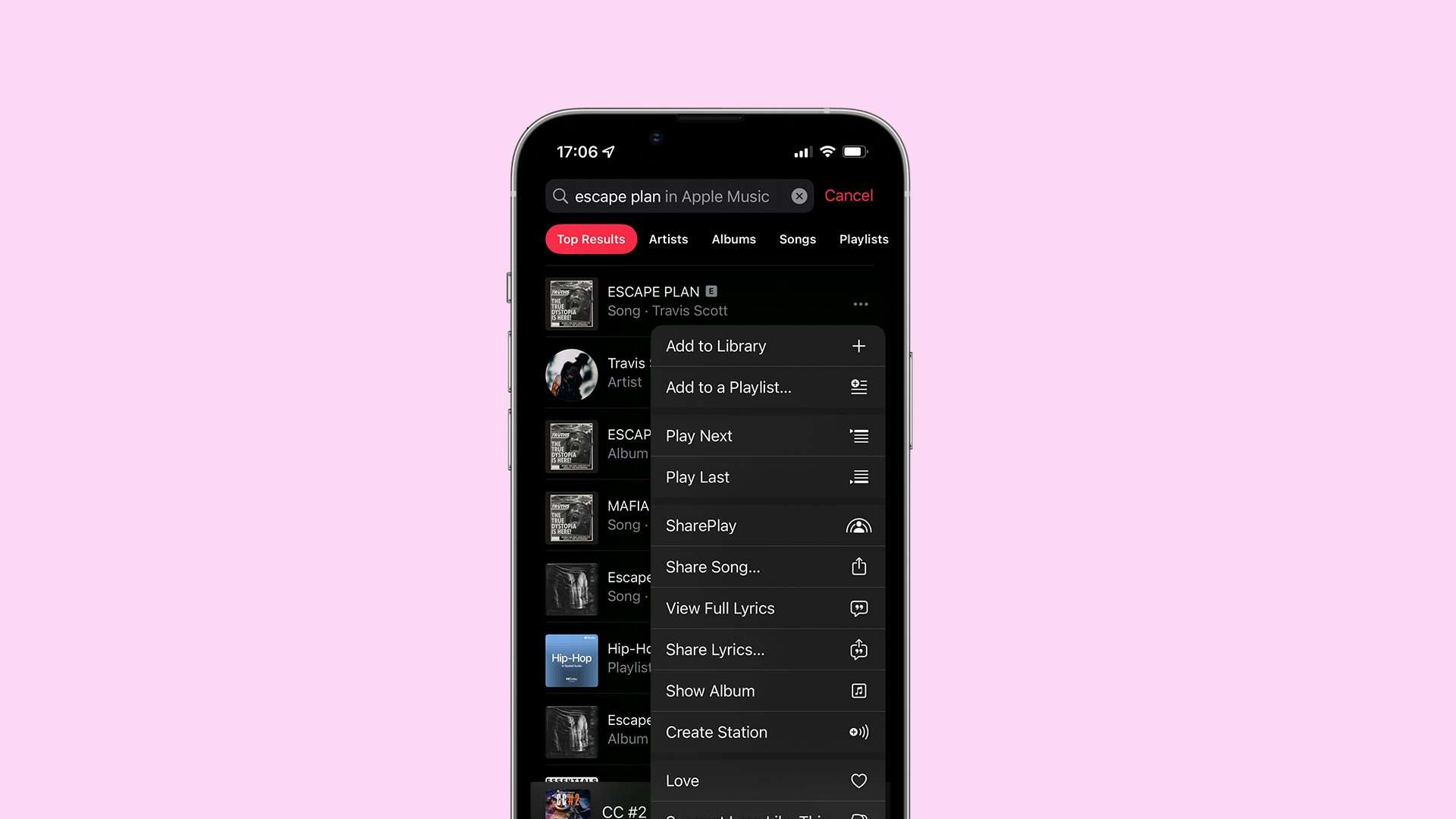Click the Play Last queue icon
Viewport: 1456px width, 819px height.
click(858, 477)
